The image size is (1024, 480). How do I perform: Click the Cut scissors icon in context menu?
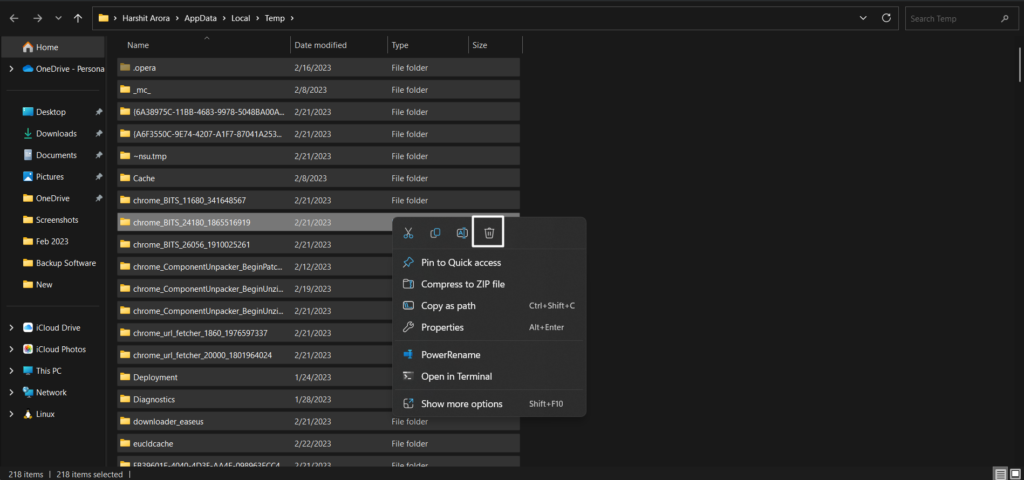(x=408, y=233)
